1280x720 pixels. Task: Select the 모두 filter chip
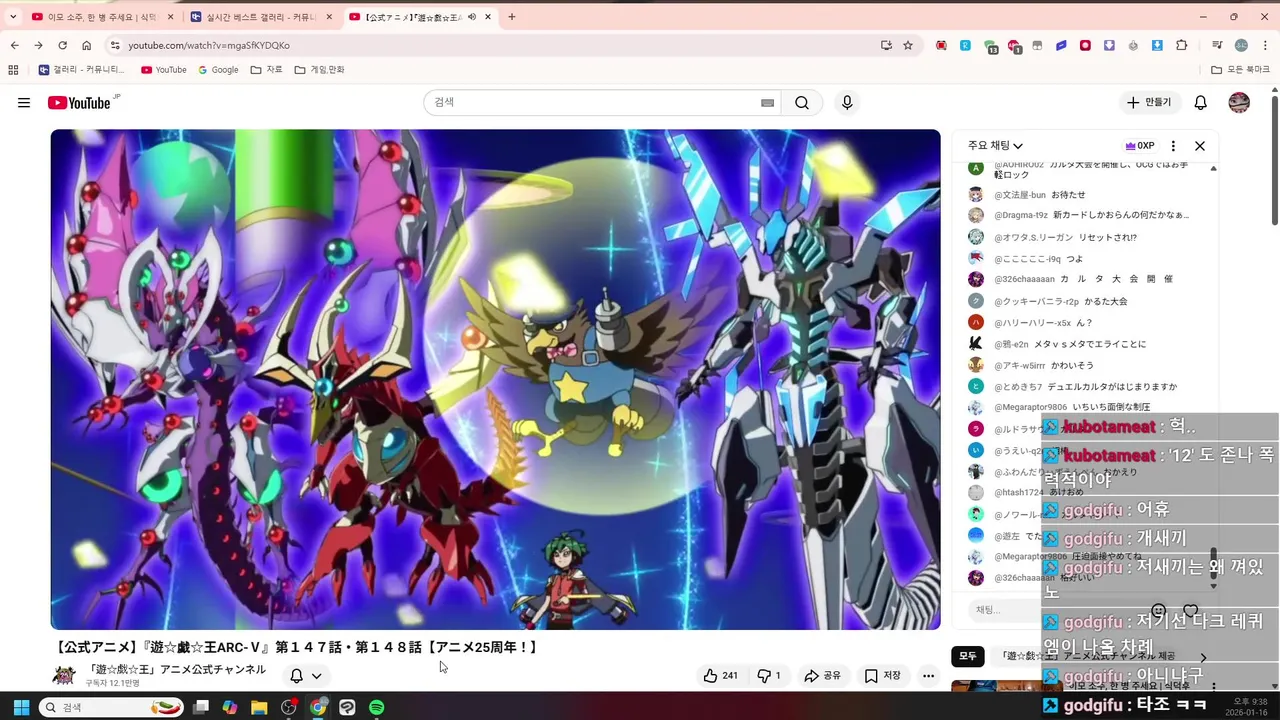tap(968, 657)
